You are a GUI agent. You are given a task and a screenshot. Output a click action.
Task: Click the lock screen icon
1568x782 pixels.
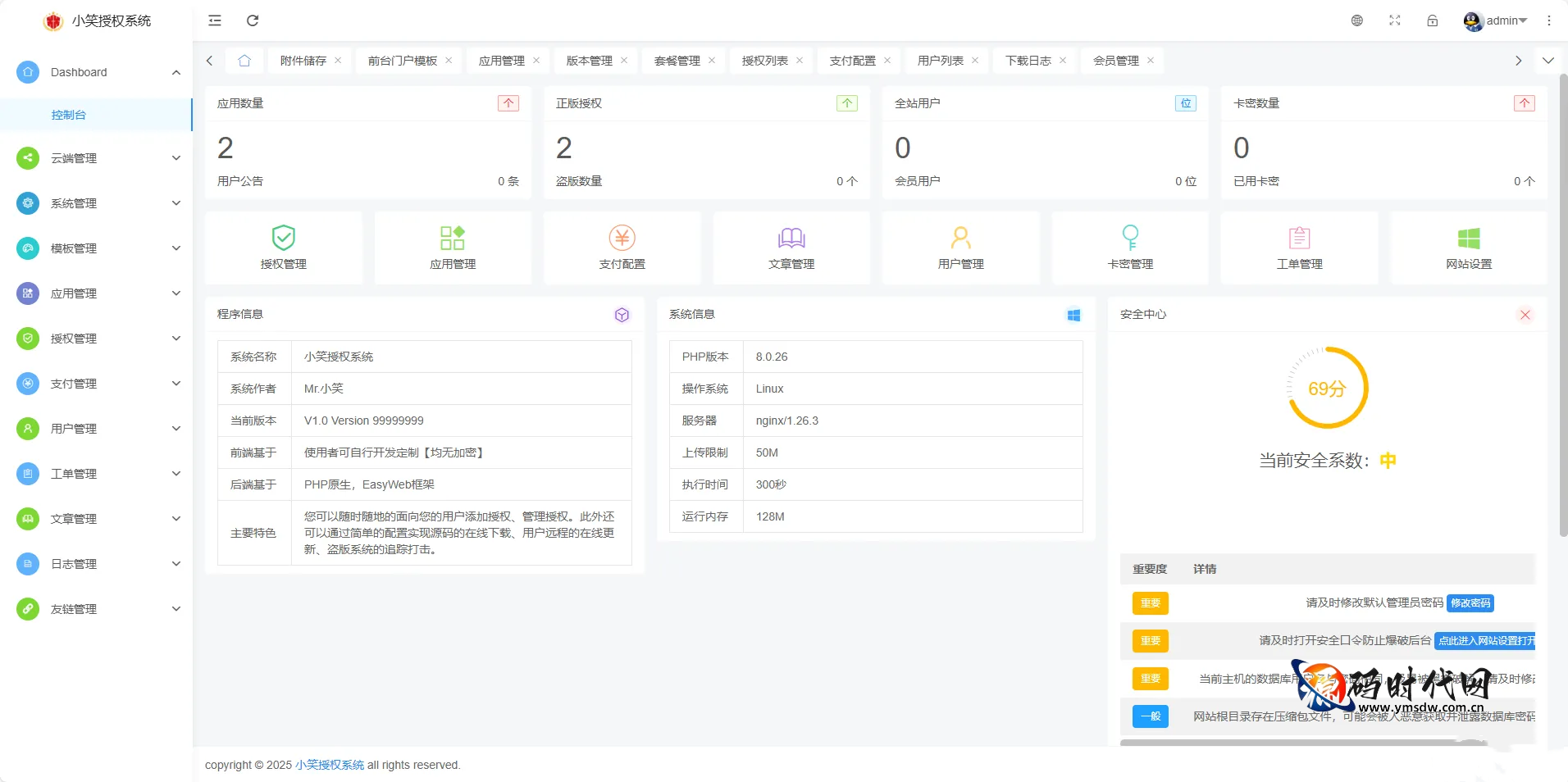[x=1432, y=20]
